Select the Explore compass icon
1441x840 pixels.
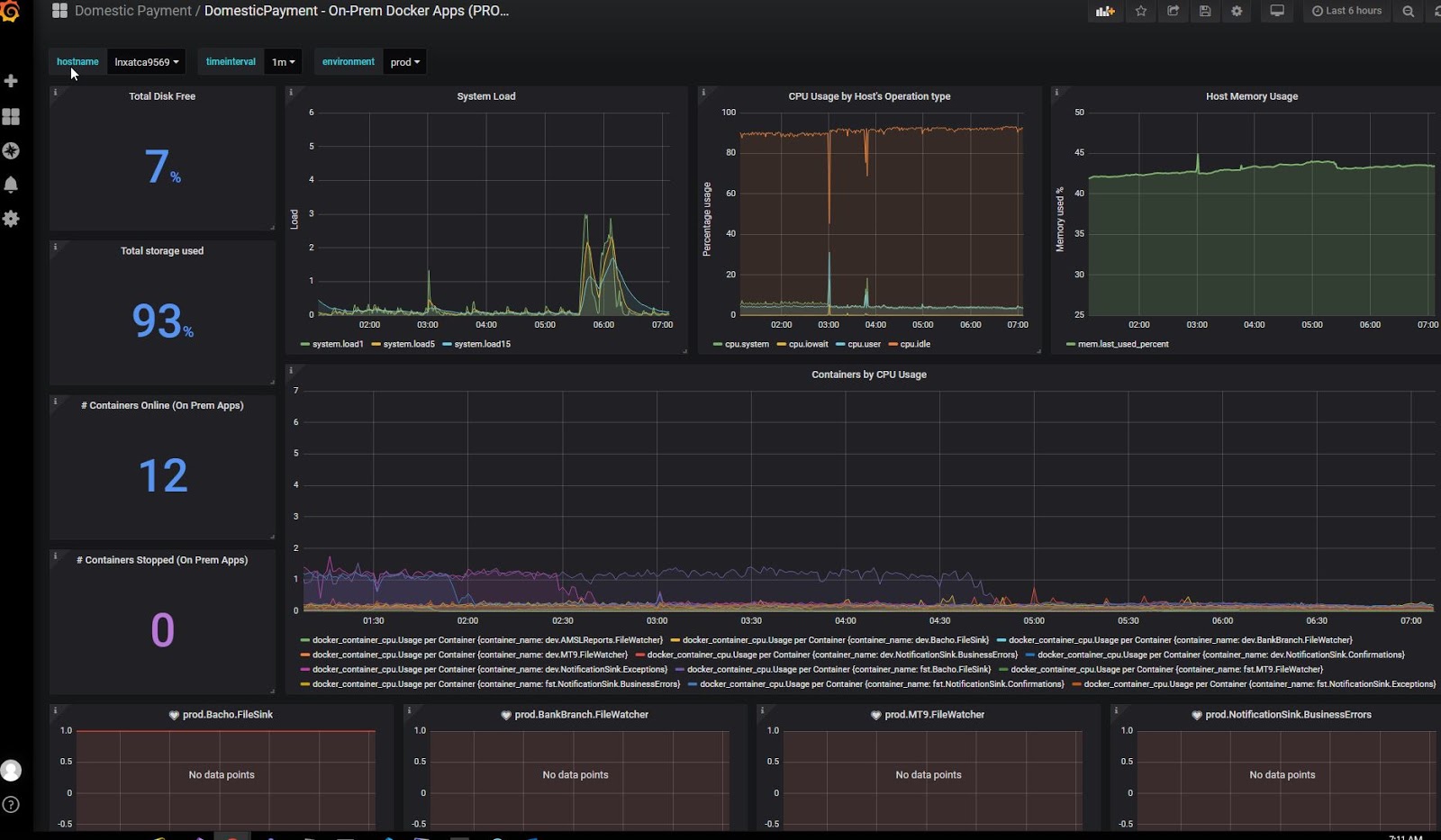point(12,150)
